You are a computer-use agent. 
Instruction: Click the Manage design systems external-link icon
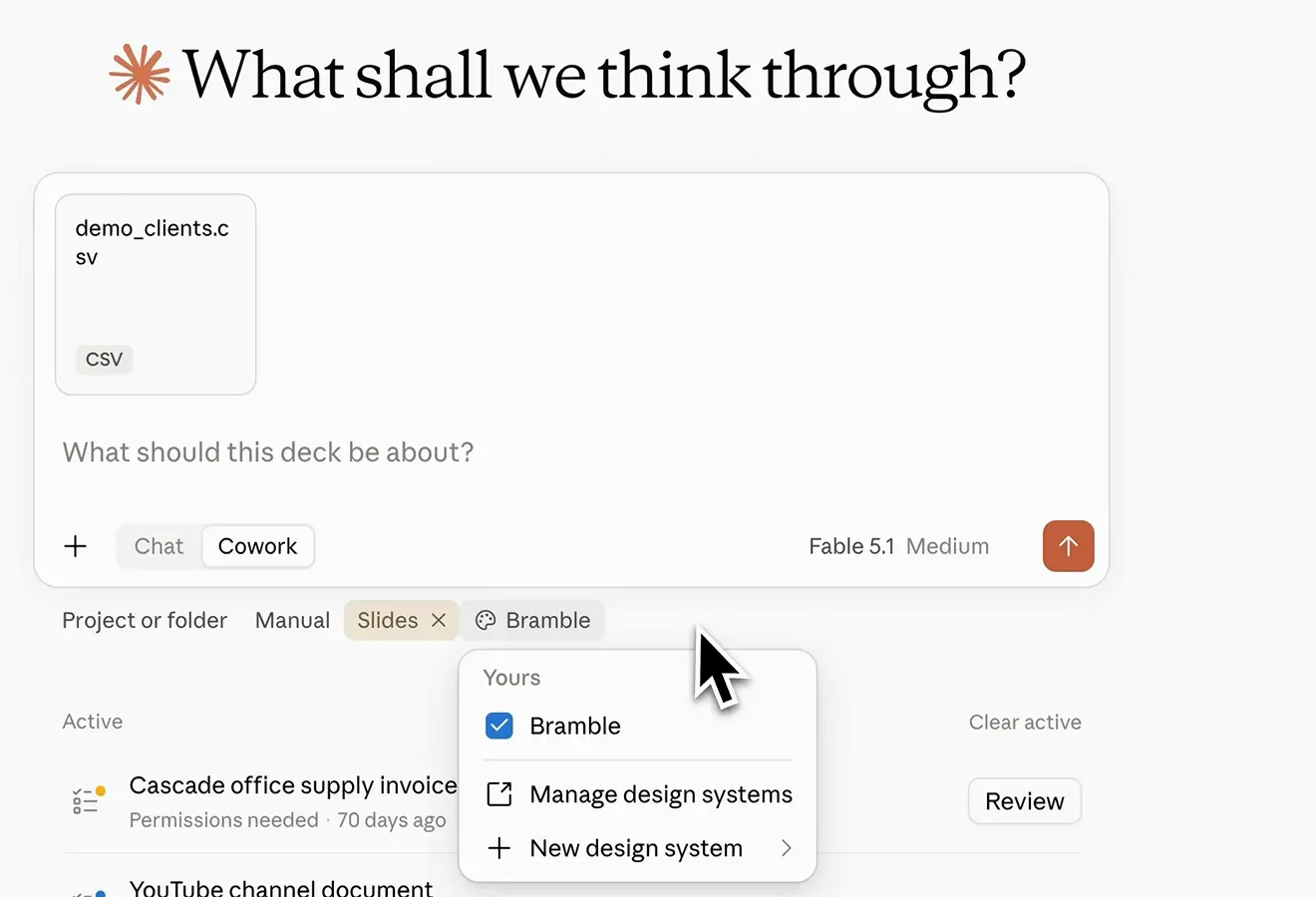coord(498,794)
